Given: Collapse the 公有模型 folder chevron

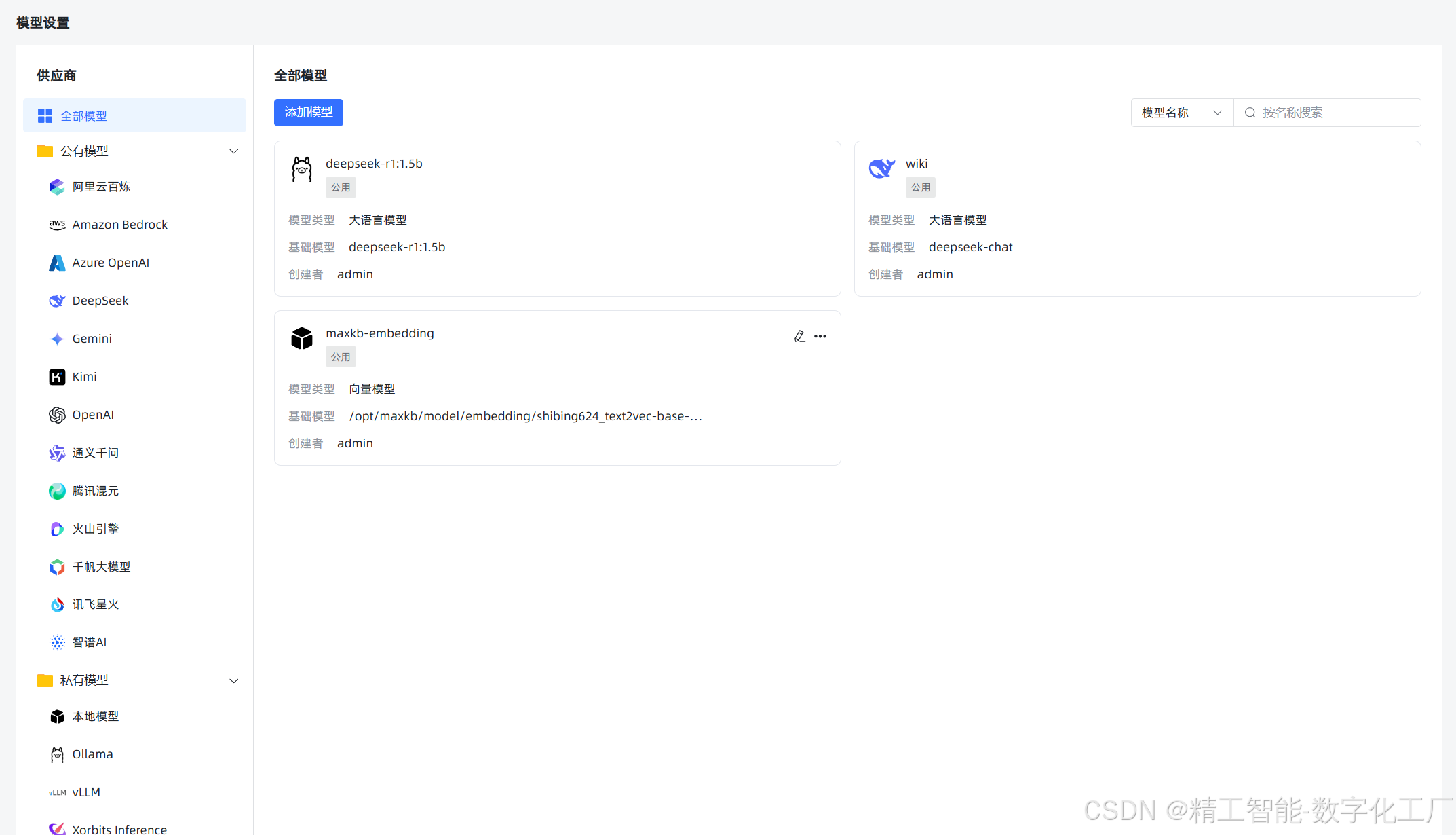Looking at the screenshot, I should tap(234, 151).
